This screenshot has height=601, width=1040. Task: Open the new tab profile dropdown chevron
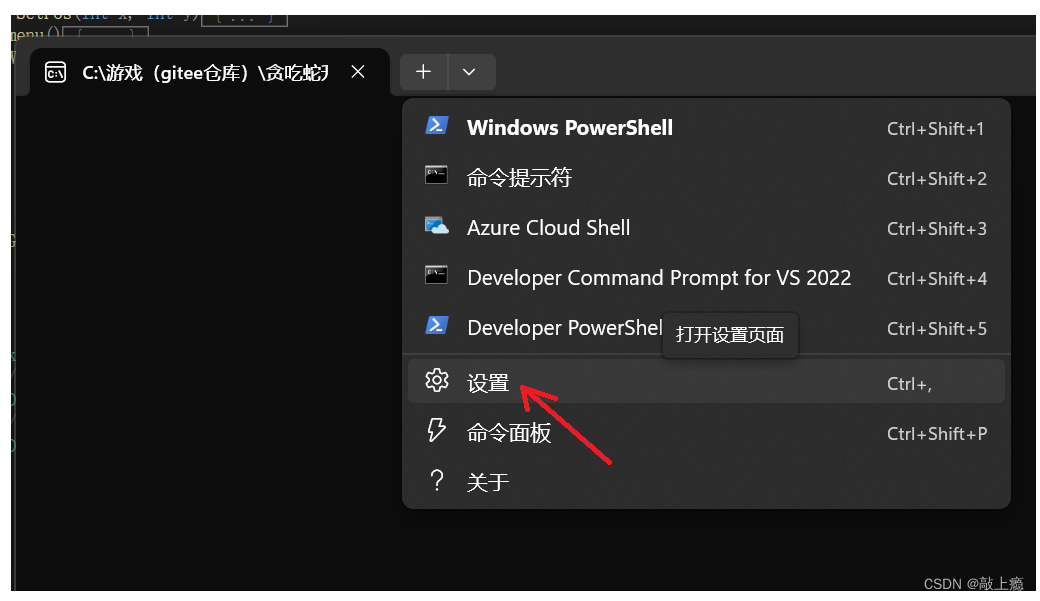(x=470, y=72)
